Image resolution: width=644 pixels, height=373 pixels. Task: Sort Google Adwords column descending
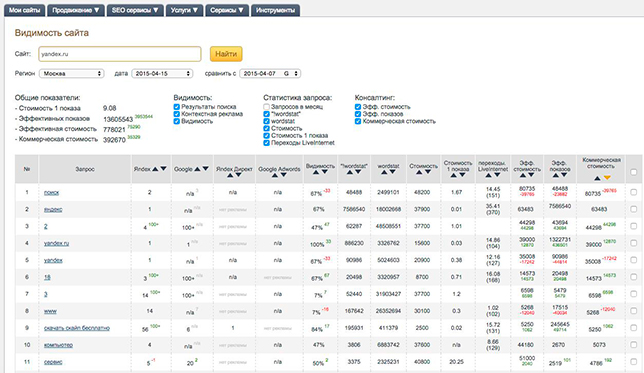(283, 175)
